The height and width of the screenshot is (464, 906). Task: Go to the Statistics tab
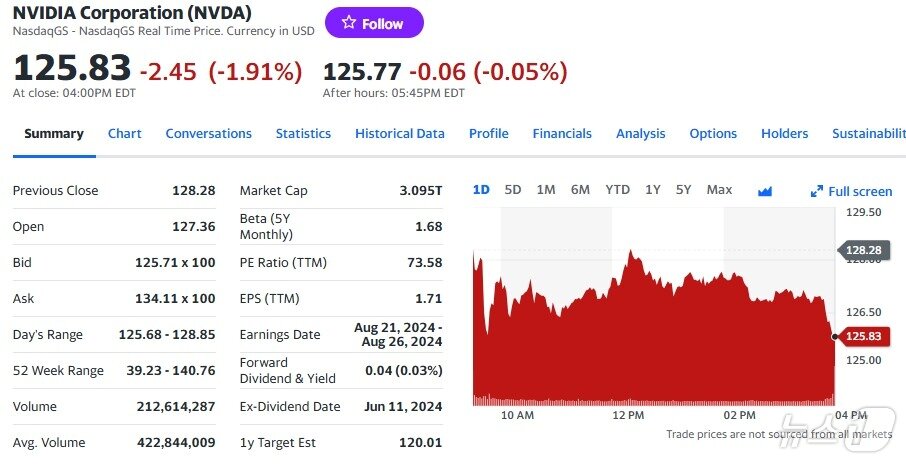coord(303,134)
